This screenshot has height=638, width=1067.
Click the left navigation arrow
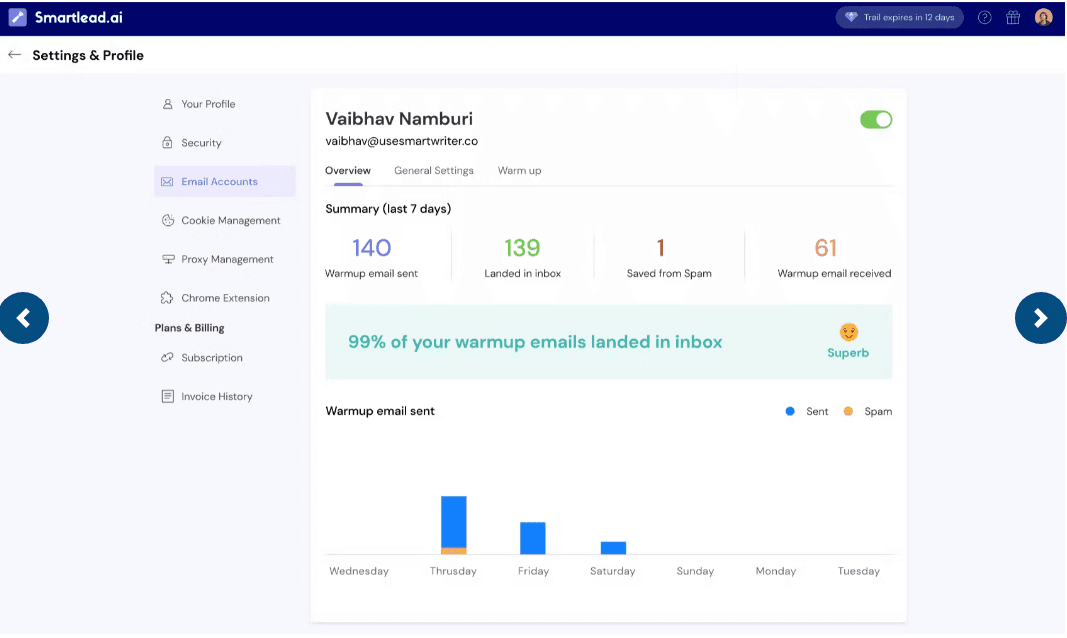[25, 318]
